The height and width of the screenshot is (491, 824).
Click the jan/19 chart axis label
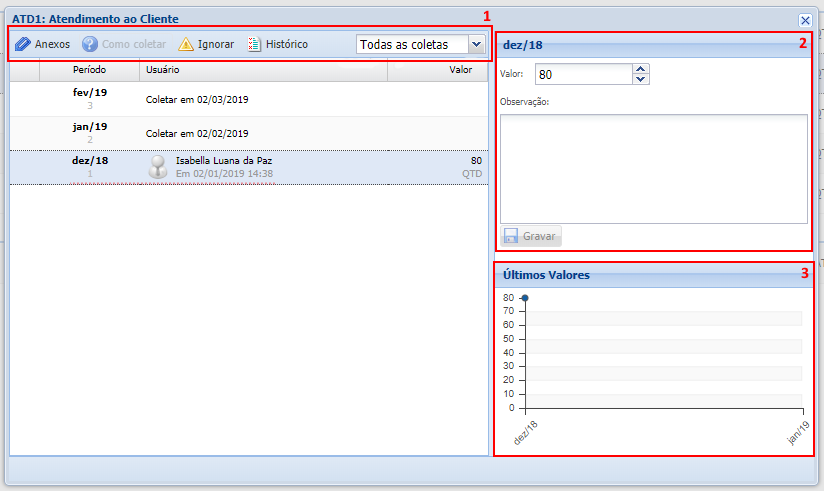(798, 433)
